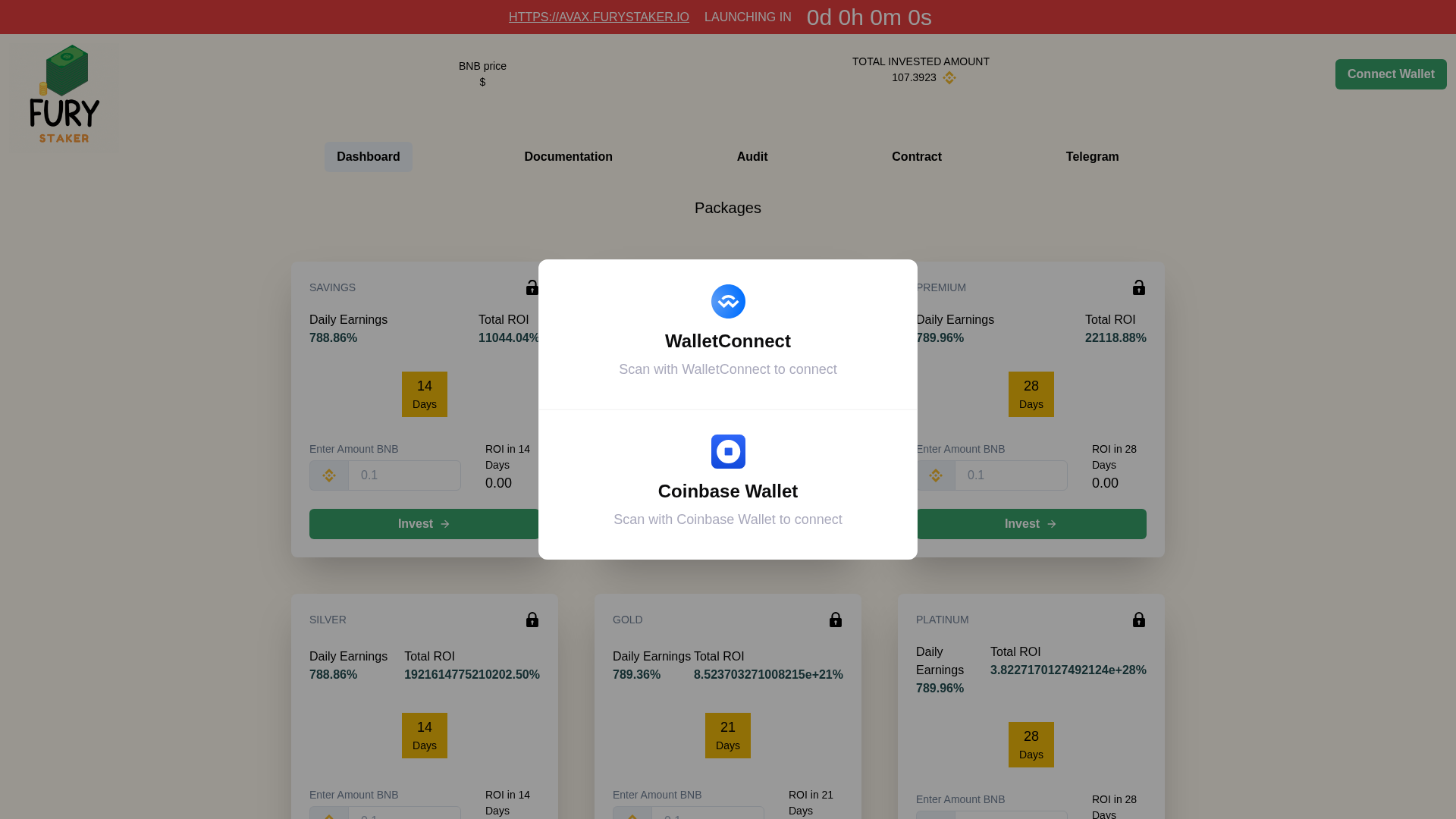
Task: Click the launch countdown timer 0d 0h 0m 0s
Action: point(869,17)
